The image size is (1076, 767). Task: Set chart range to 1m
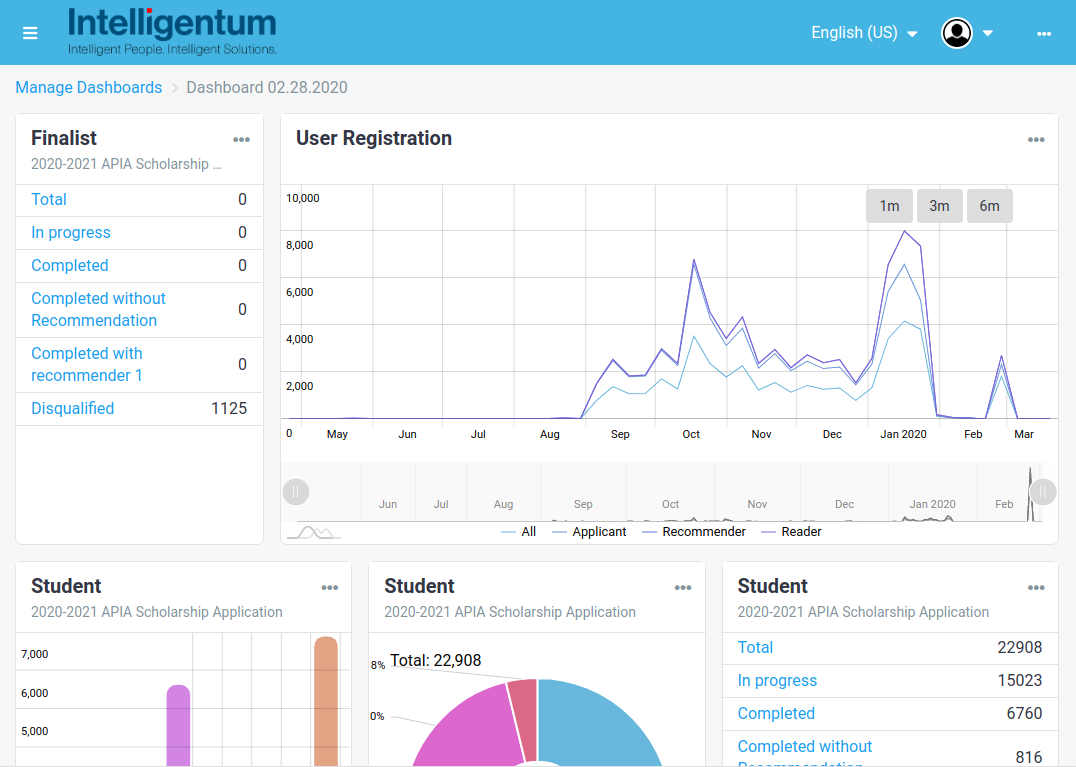coord(889,206)
